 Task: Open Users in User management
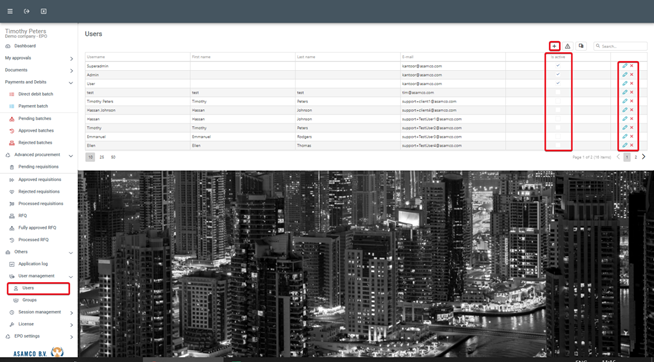[28, 288]
